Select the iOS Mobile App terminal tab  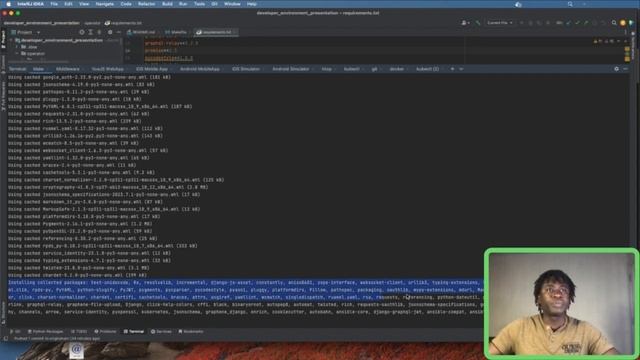pos(152,69)
